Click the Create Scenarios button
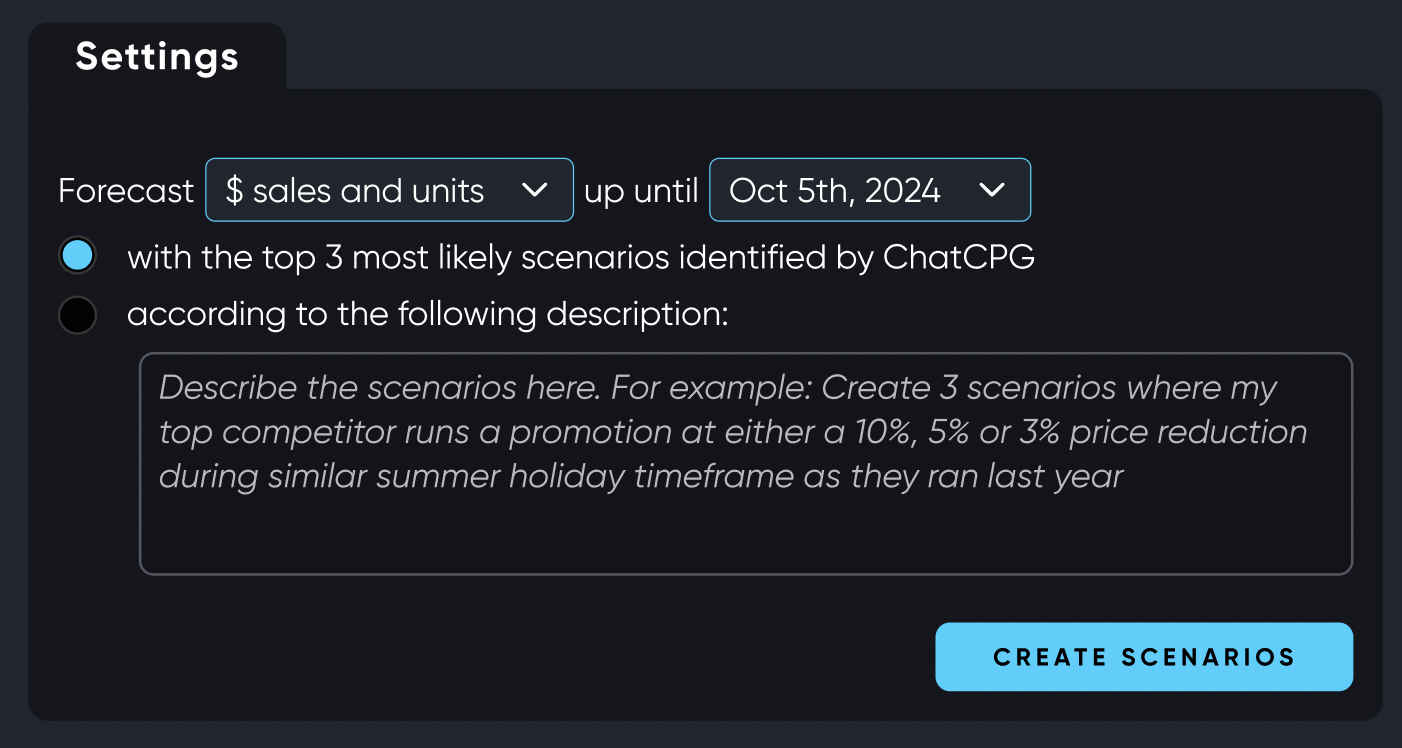Viewport: 1402px width, 748px height. click(1144, 657)
